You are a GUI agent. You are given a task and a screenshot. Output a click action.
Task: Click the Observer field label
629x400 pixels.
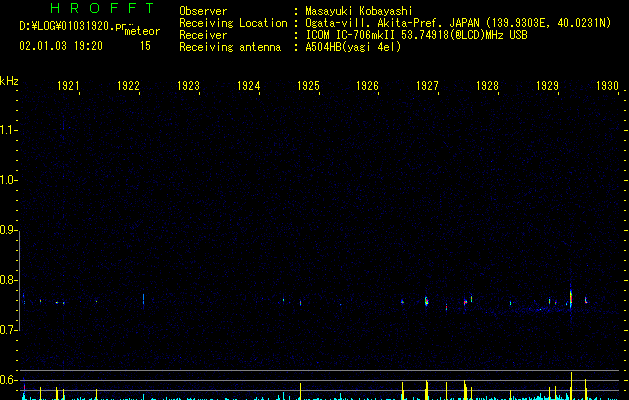click(x=203, y=11)
